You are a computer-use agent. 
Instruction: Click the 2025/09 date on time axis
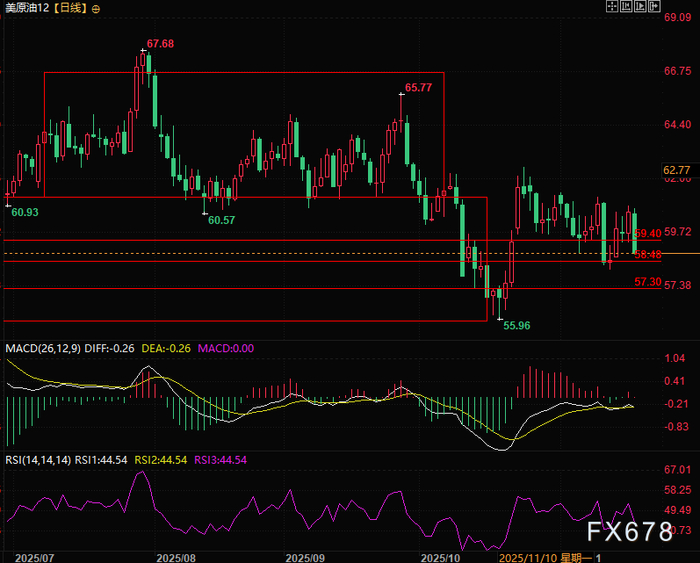tap(305, 558)
